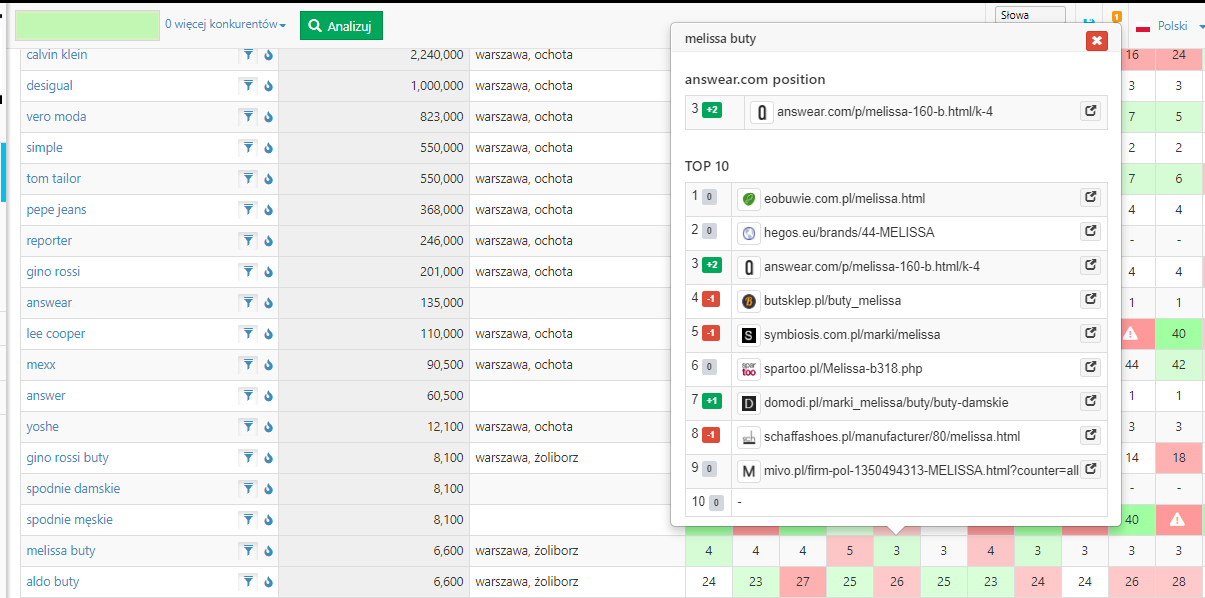Open the Słowa selector box
This screenshot has height=598, width=1205.
tap(1031, 15)
